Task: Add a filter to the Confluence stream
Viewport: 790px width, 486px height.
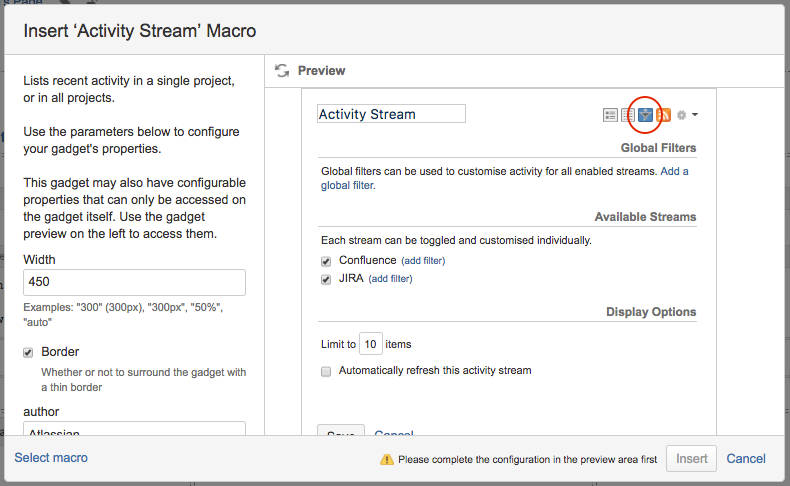Action: pos(423,261)
